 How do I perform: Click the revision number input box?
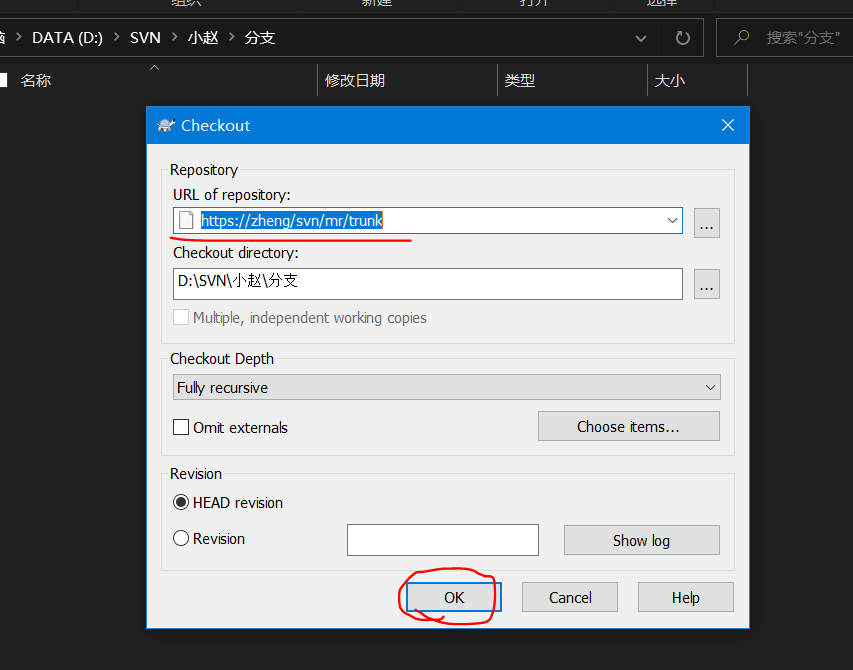[443, 540]
